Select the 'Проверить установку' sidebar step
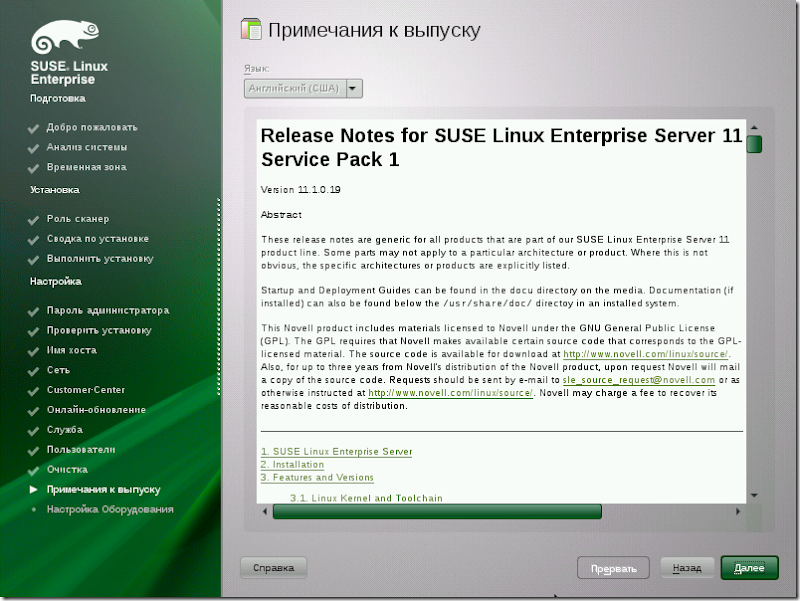Viewport: 800px width, 601px height. (99, 330)
